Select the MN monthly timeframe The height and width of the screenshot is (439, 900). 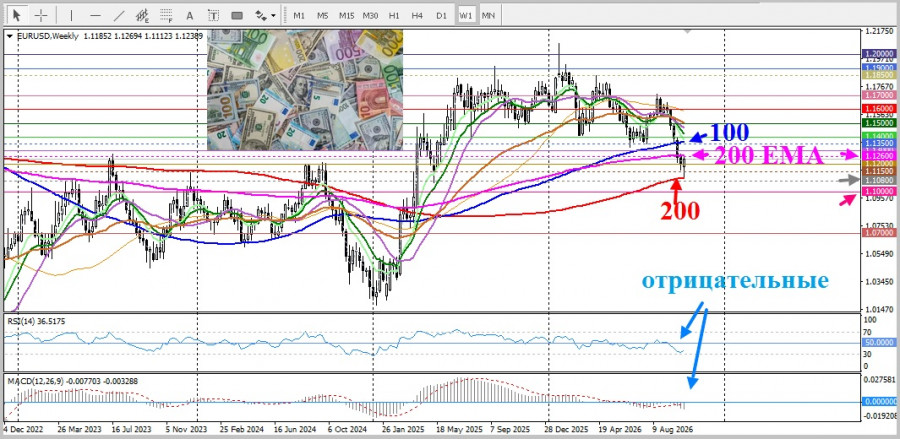[x=488, y=15]
